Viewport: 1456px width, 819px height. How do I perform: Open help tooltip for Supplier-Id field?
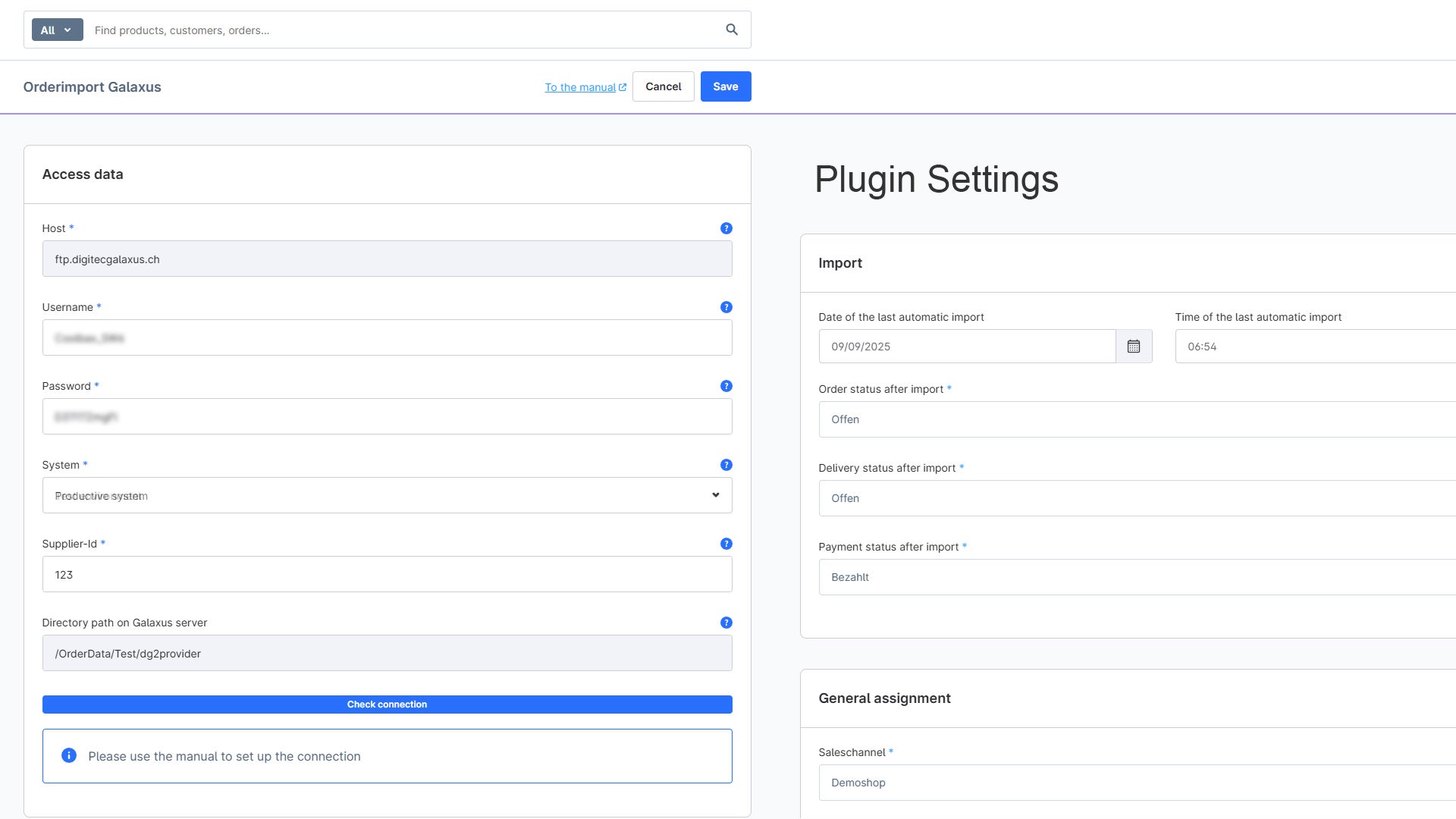pyautogui.click(x=726, y=544)
